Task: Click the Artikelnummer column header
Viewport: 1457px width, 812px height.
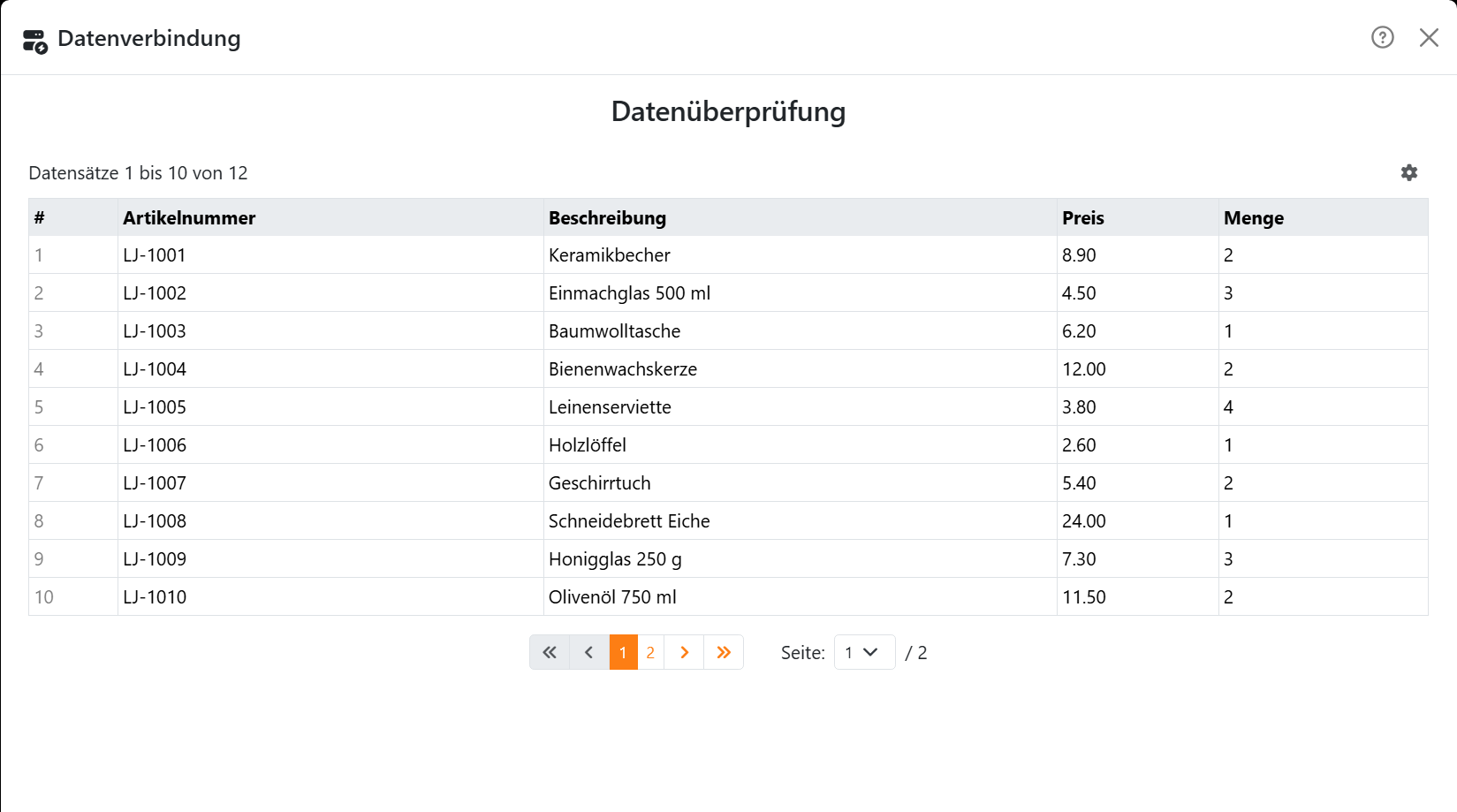Action: 330,217
